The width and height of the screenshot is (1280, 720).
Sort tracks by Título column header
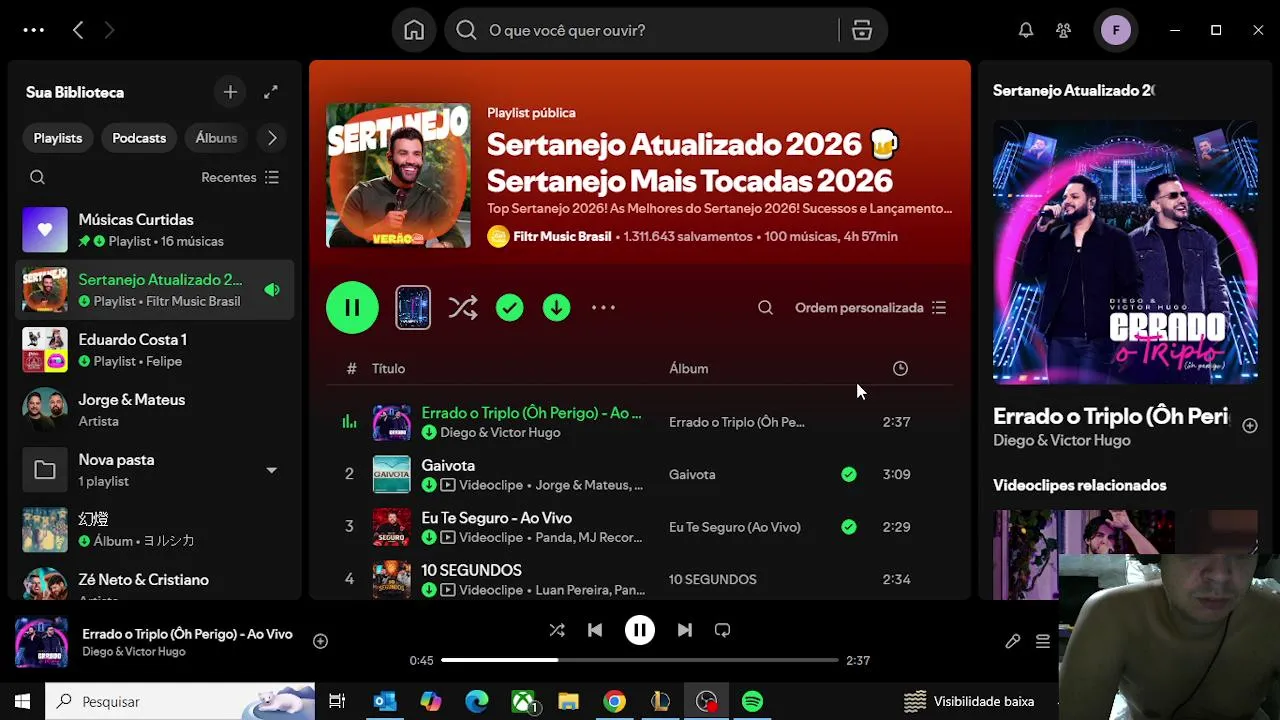388,369
